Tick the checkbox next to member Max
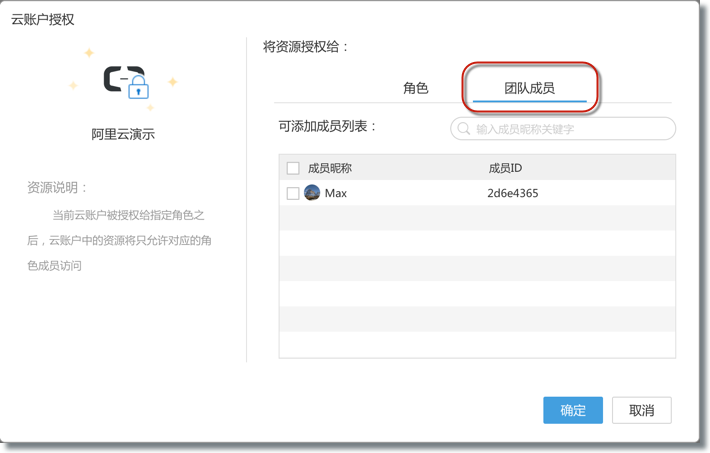This screenshot has height=453, width=710. click(x=293, y=193)
